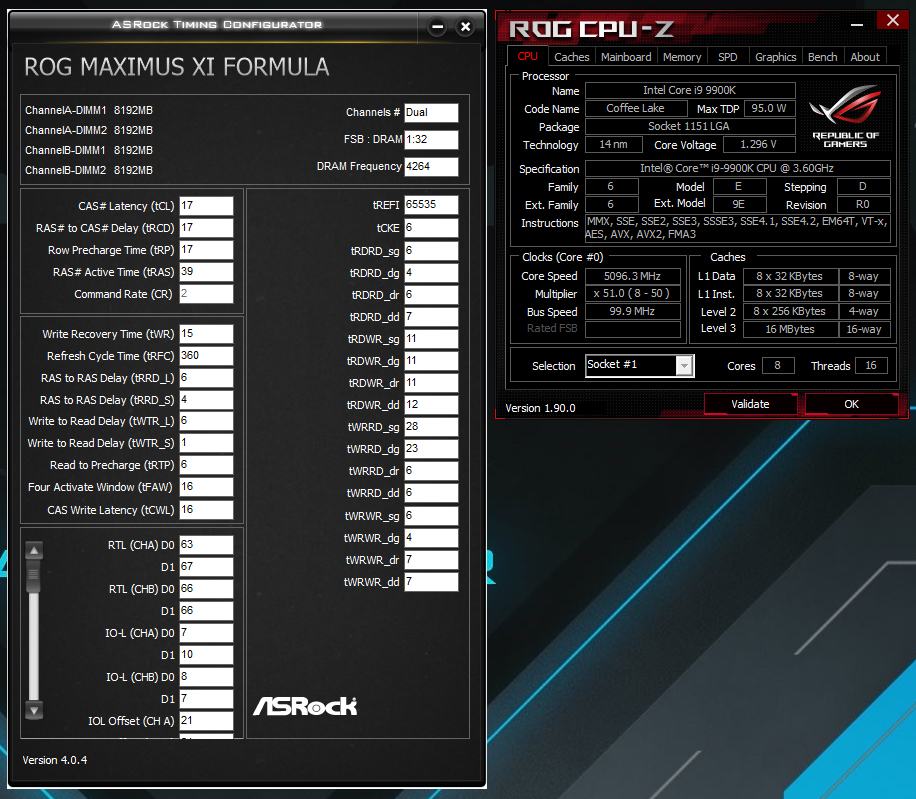Screen dimensions: 916x799
Task: Click the Core Speed value 5096.3 MHz
Action: pyautogui.click(x=632, y=276)
